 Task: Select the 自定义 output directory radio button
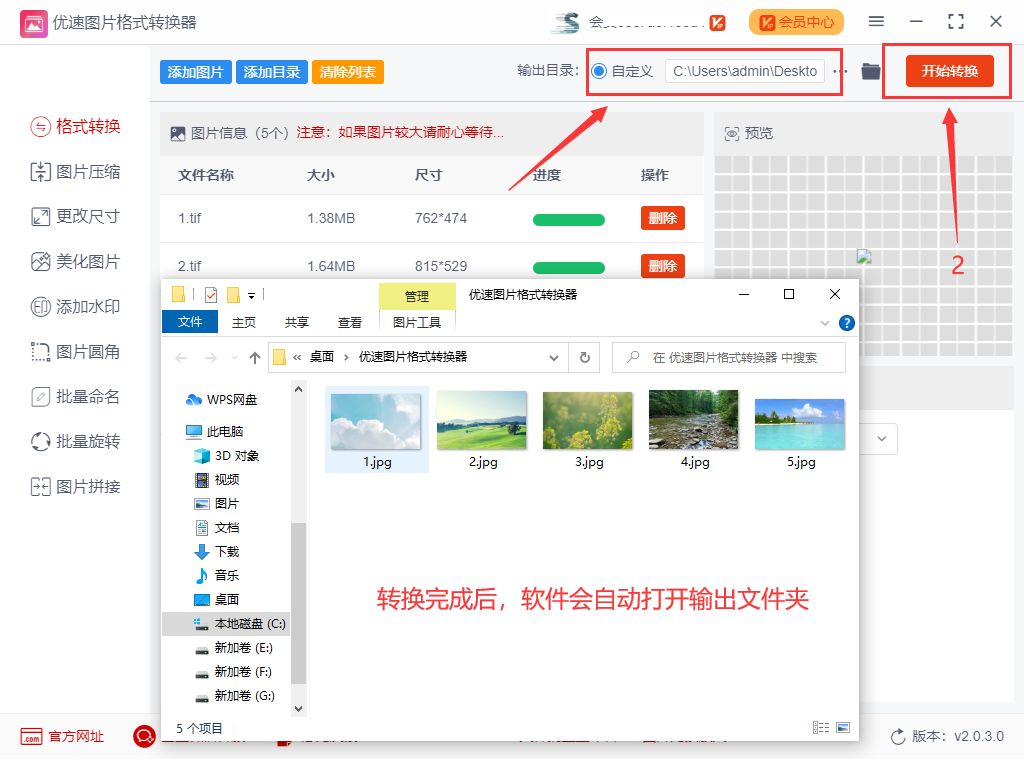click(599, 71)
